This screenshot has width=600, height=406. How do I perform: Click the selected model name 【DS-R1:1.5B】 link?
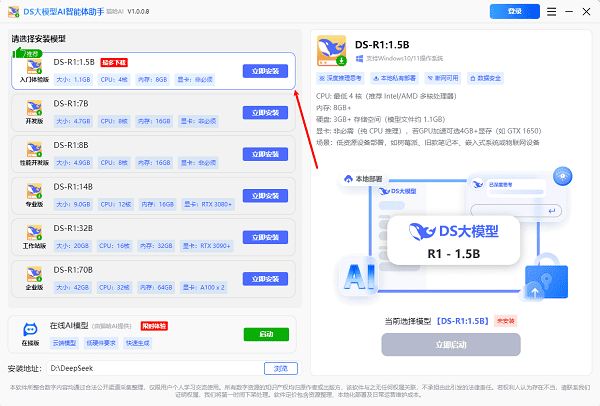463,321
